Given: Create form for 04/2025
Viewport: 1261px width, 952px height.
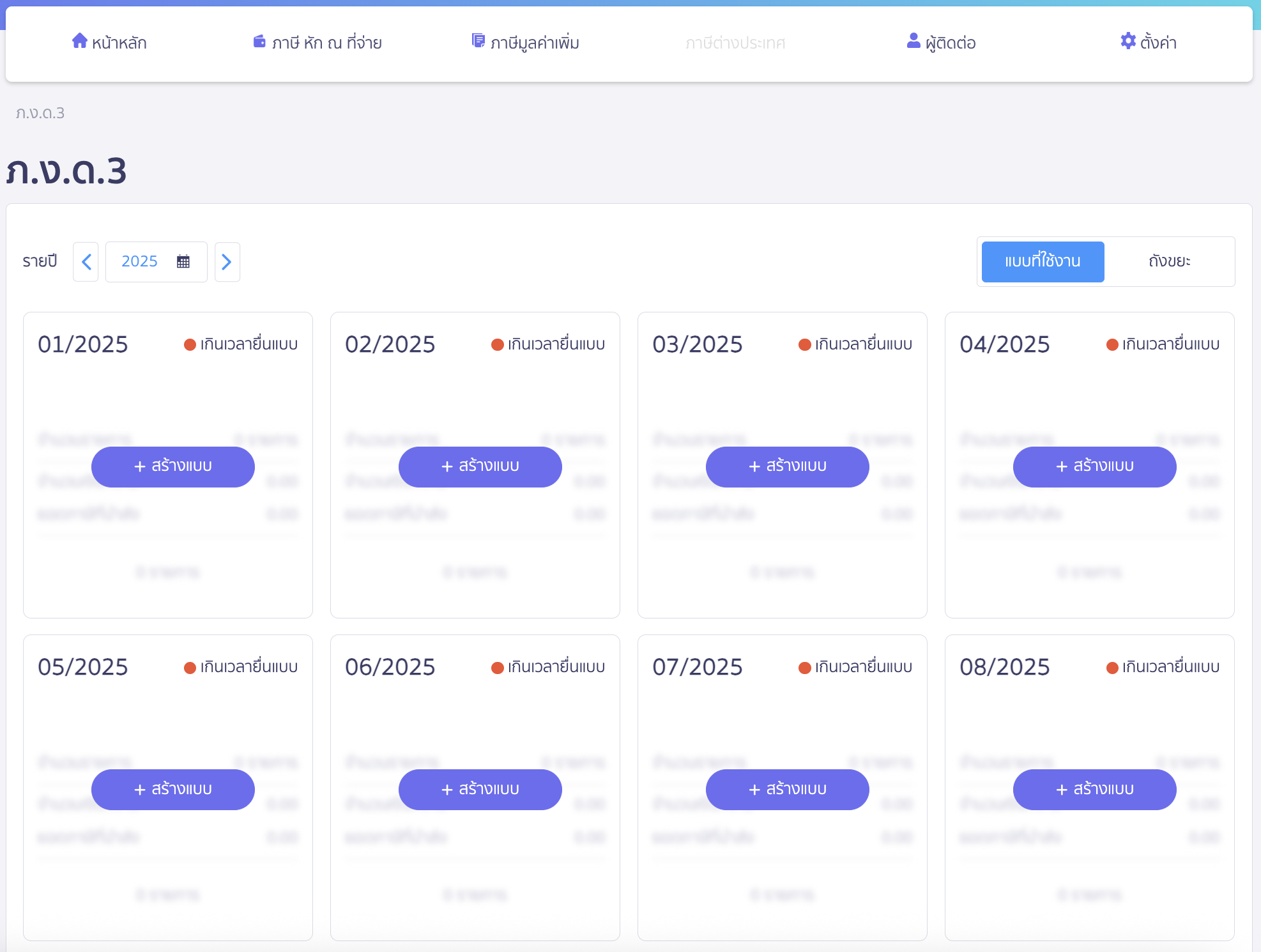Looking at the screenshot, I should 1094,466.
